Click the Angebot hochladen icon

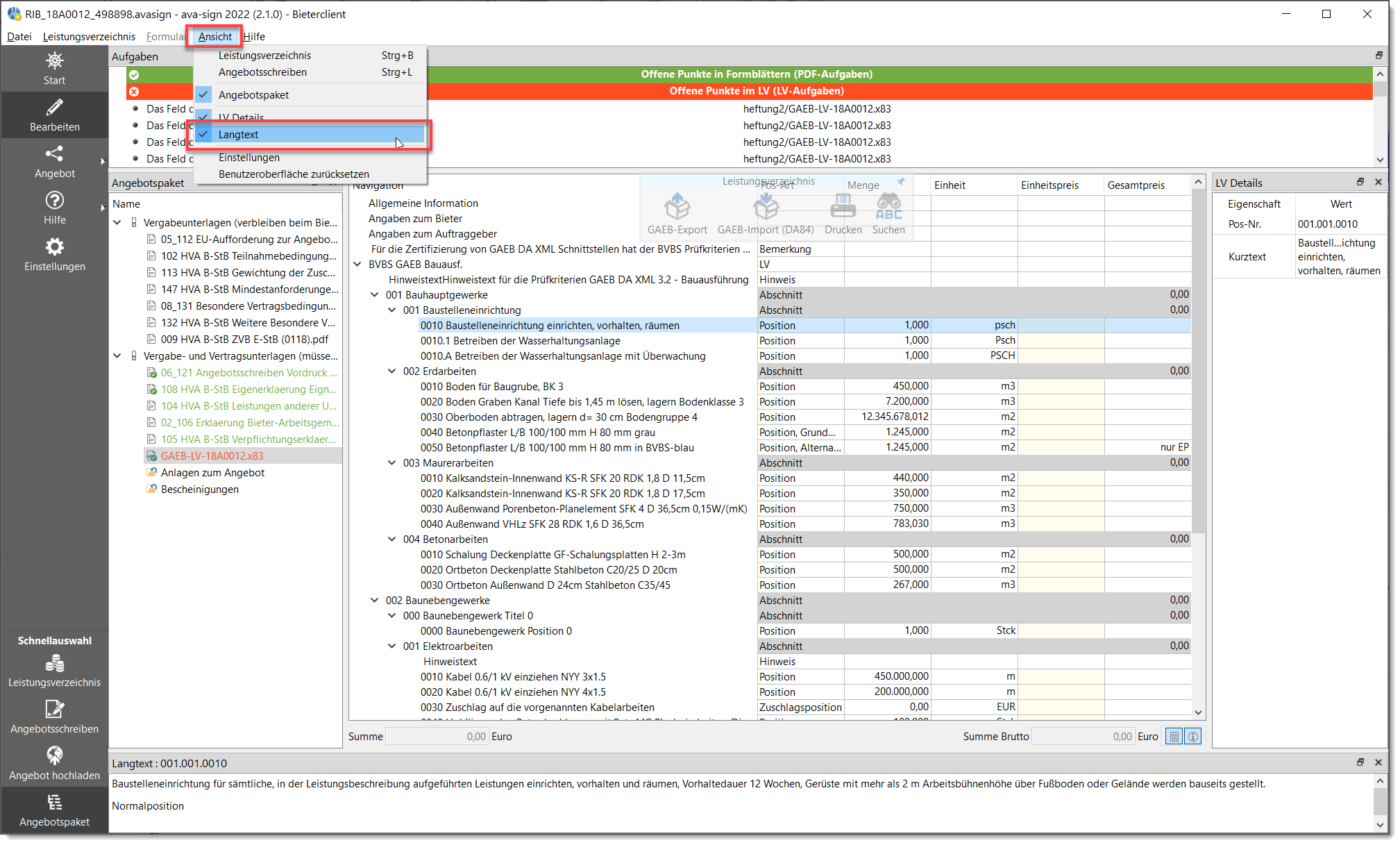(x=54, y=755)
